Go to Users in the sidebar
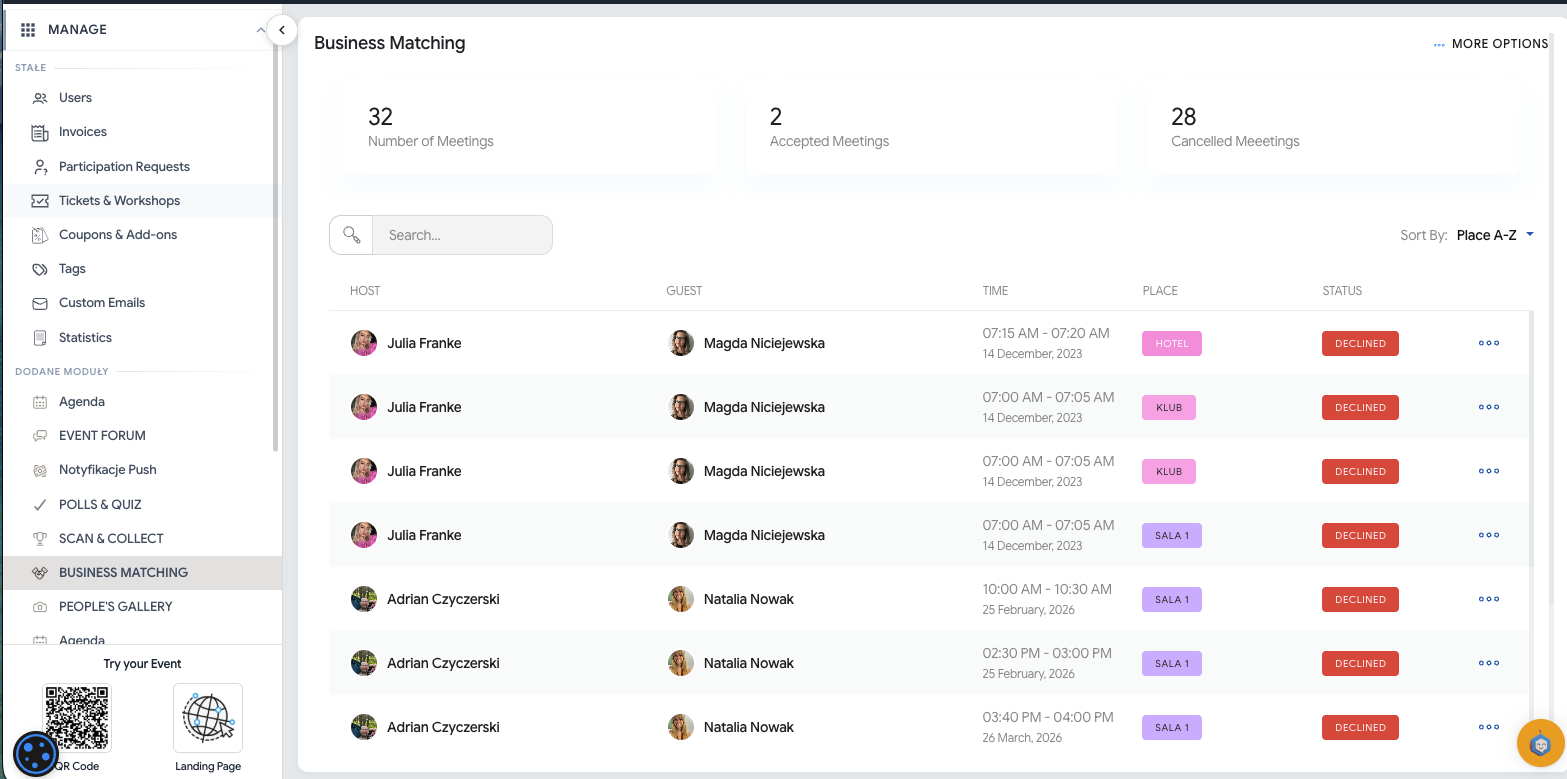Image resolution: width=1567 pixels, height=779 pixels. point(75,98)
